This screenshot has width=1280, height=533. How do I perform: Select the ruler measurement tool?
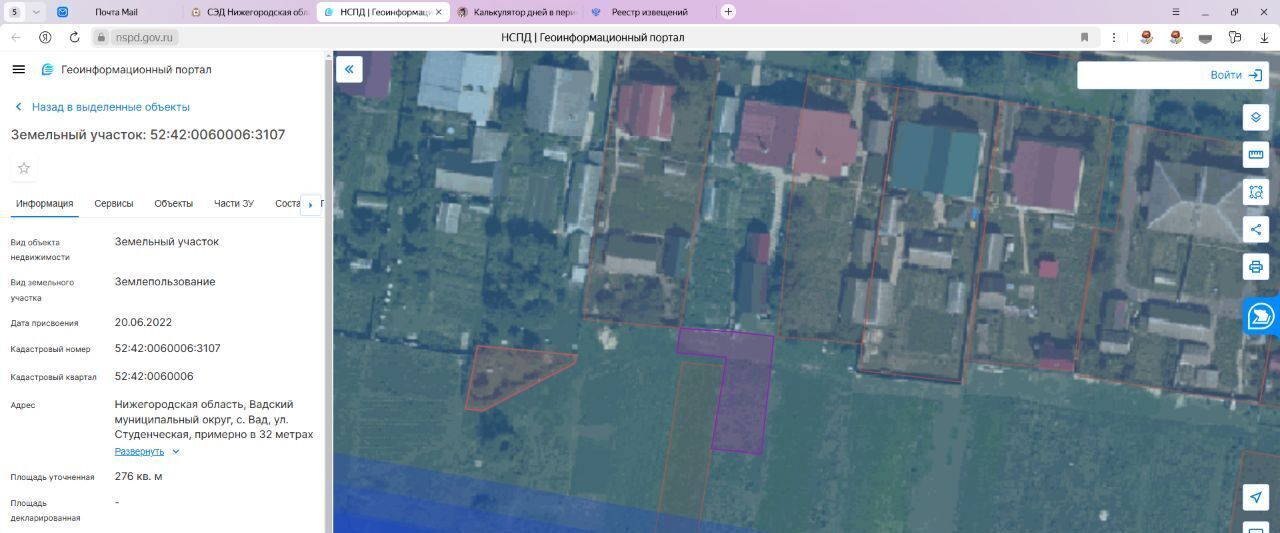[1256, 154]
